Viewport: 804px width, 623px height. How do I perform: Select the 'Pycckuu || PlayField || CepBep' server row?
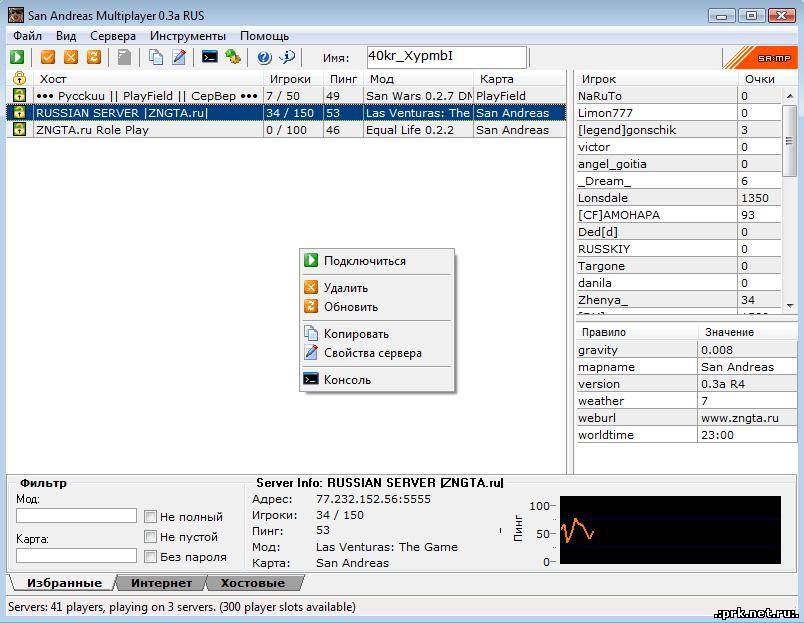(286, 96)
